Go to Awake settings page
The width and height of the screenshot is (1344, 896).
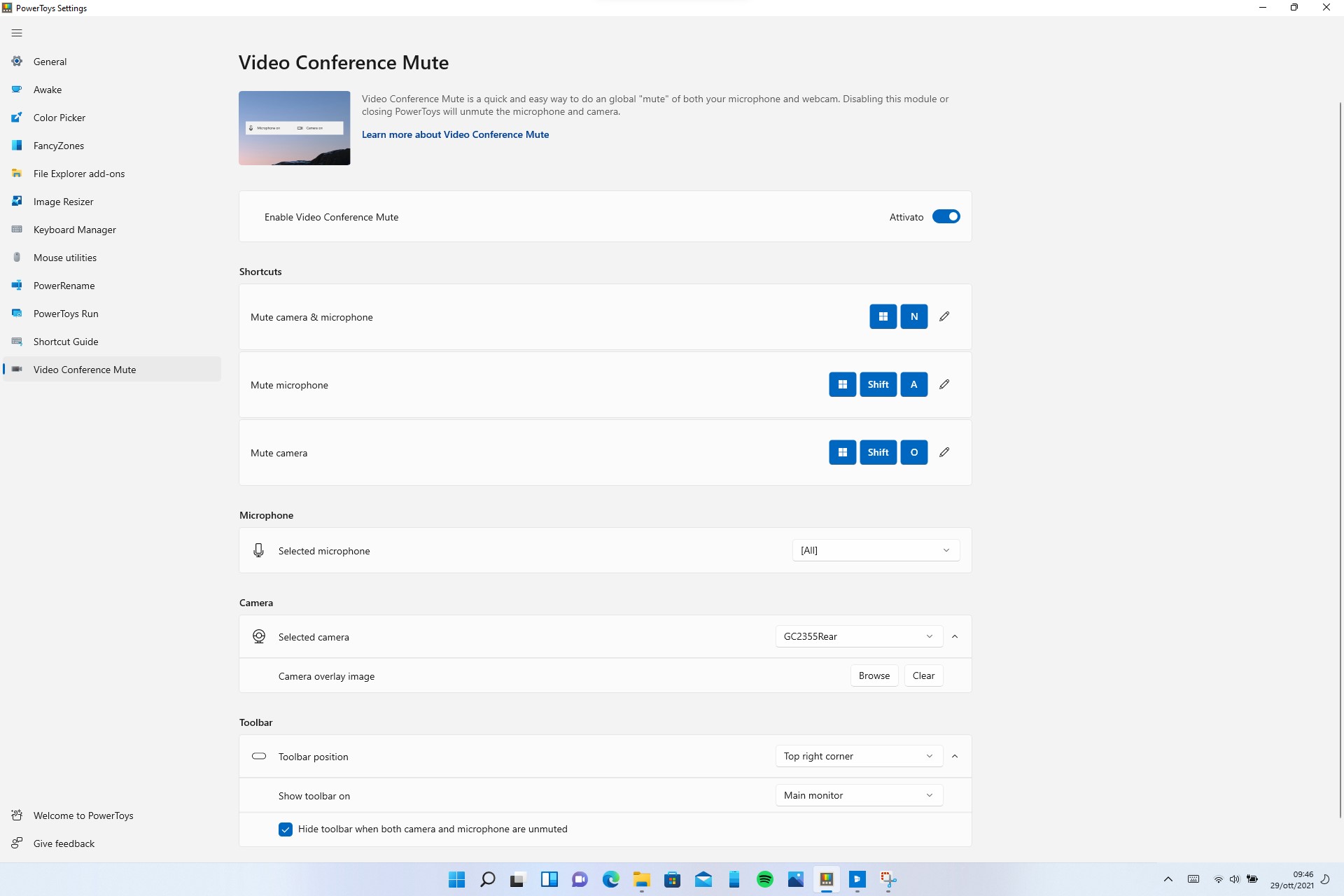click(112, 90)
